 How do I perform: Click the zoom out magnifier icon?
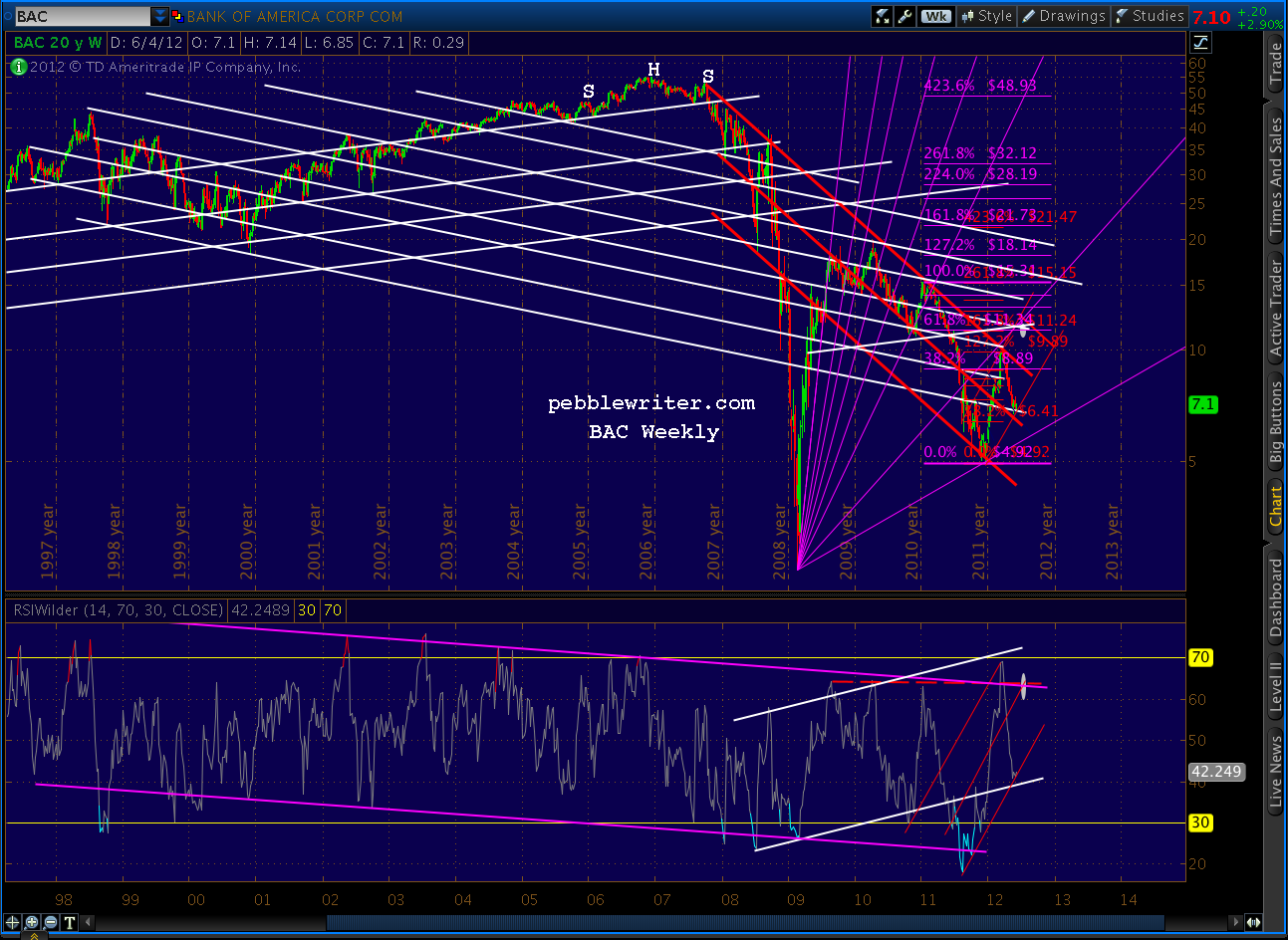(50, 923)
